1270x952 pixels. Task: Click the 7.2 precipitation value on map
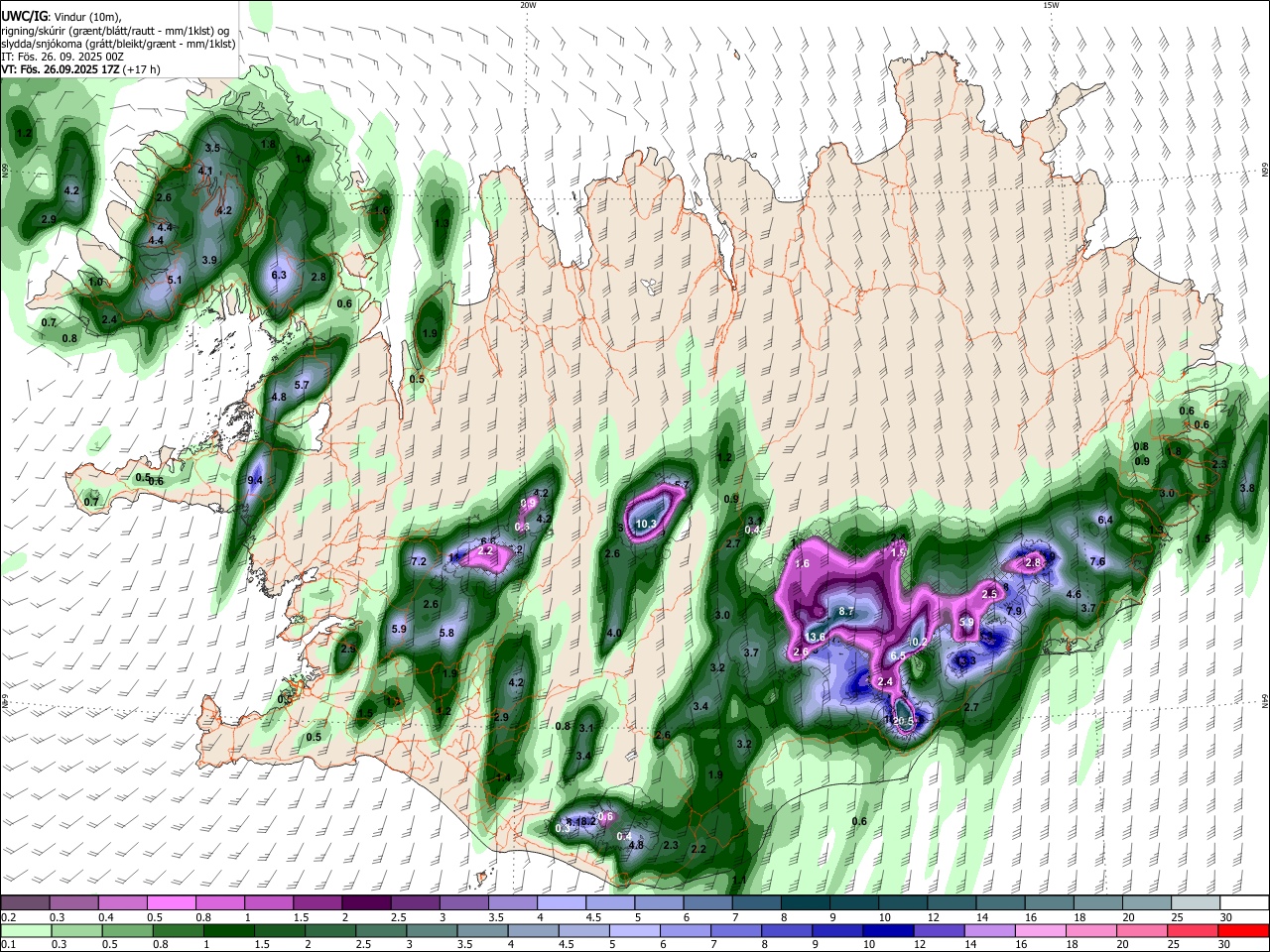click(x=418, y=561)
